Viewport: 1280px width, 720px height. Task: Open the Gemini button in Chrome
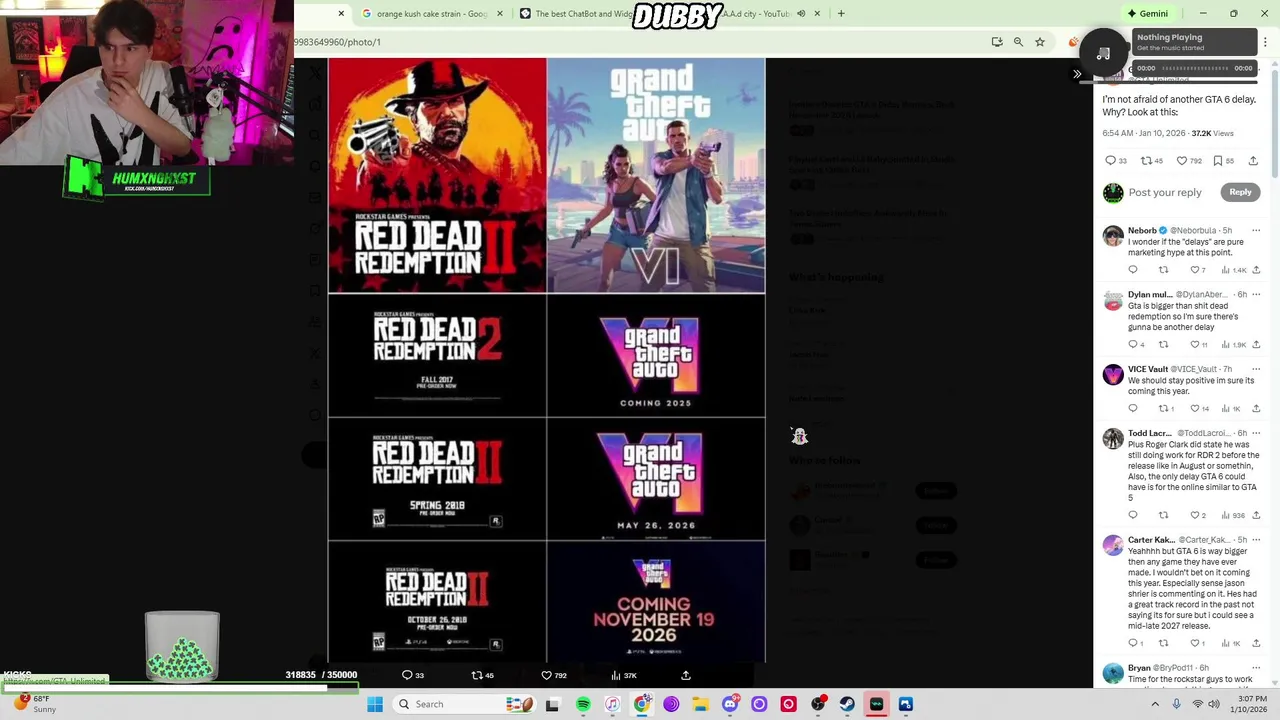(1148, 14)
